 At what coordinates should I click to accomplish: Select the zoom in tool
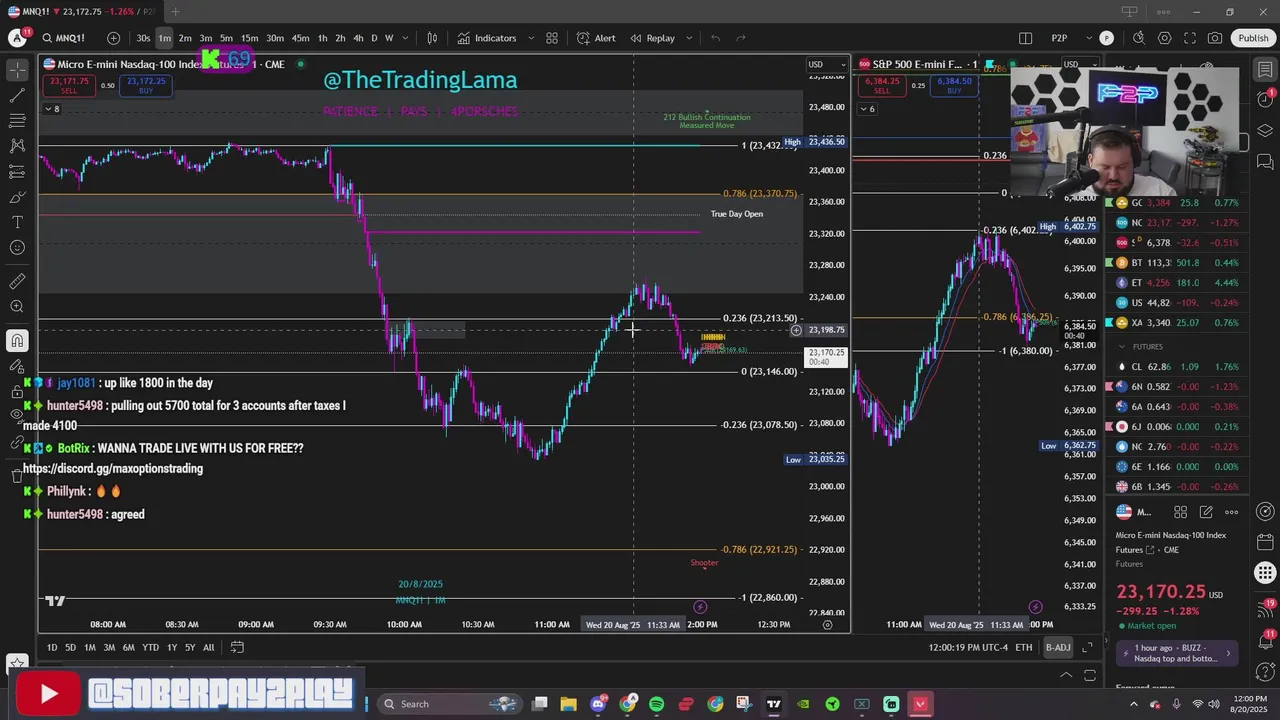pos(17,307)
